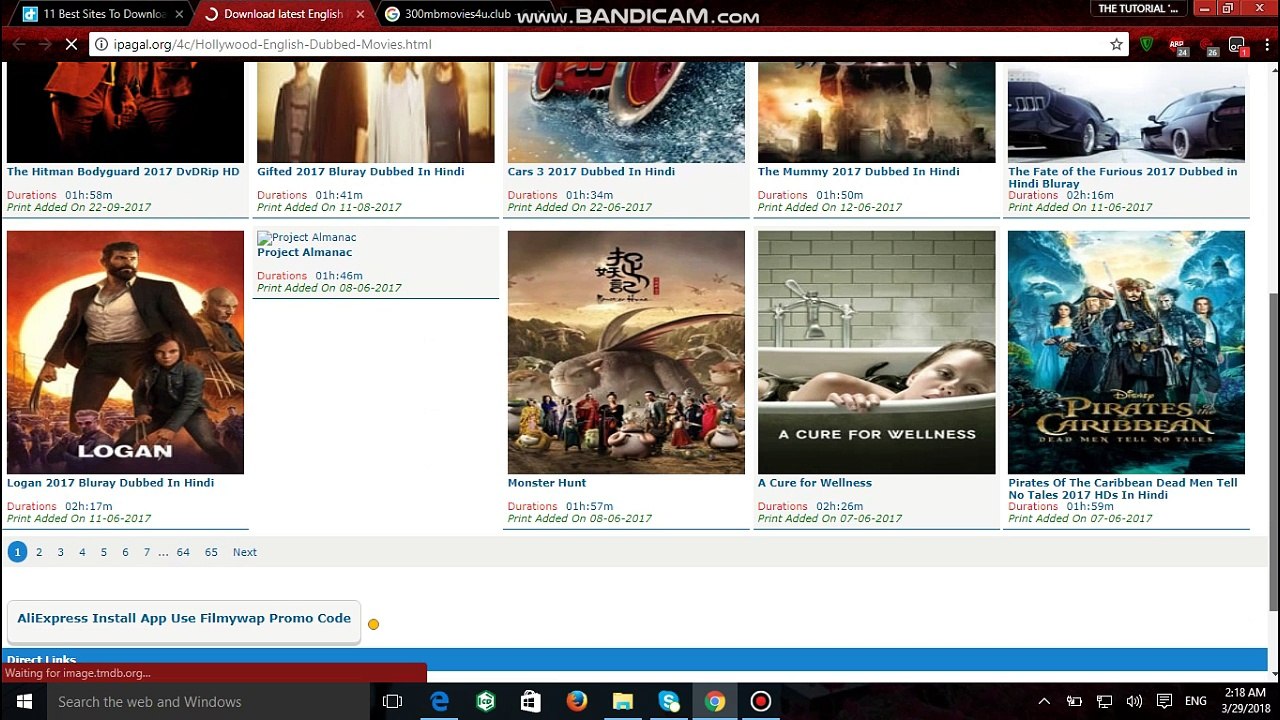
Task: Open 'The Mummy 2017 Dubbed In Hindi' link
Action: coord(858,171)
